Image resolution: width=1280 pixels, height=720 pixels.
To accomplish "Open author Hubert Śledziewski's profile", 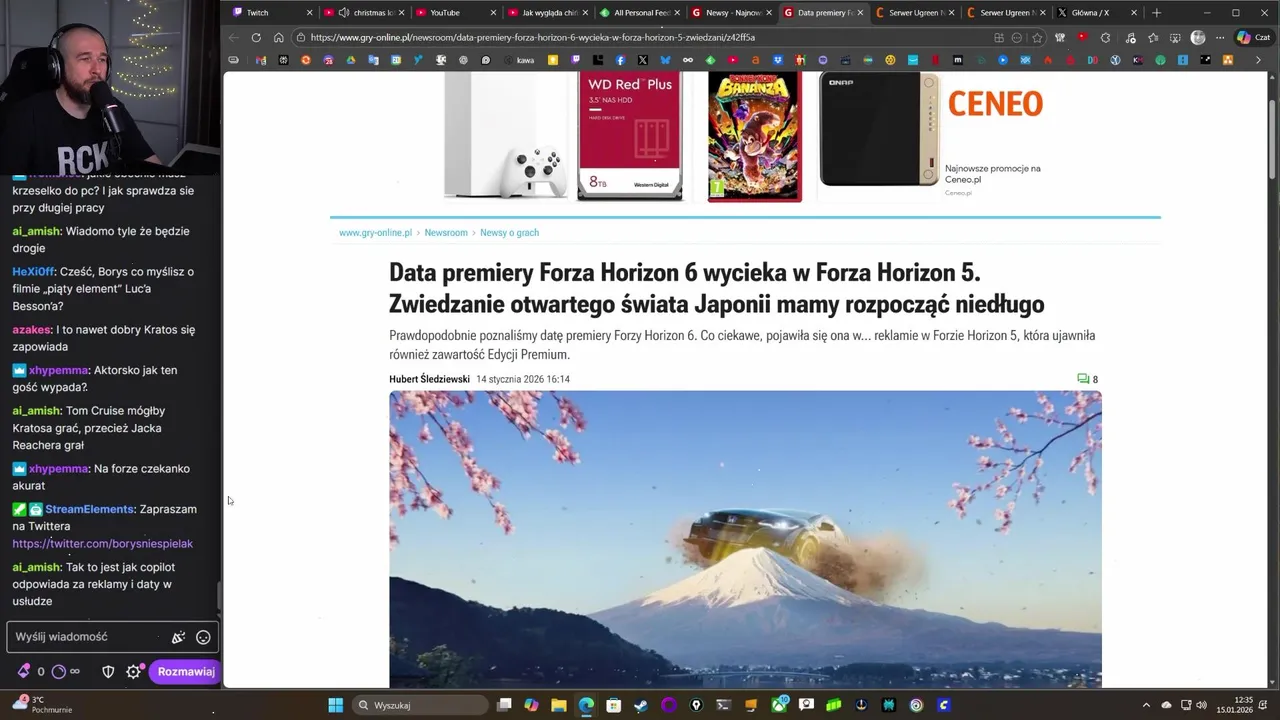I will [429, 379].
